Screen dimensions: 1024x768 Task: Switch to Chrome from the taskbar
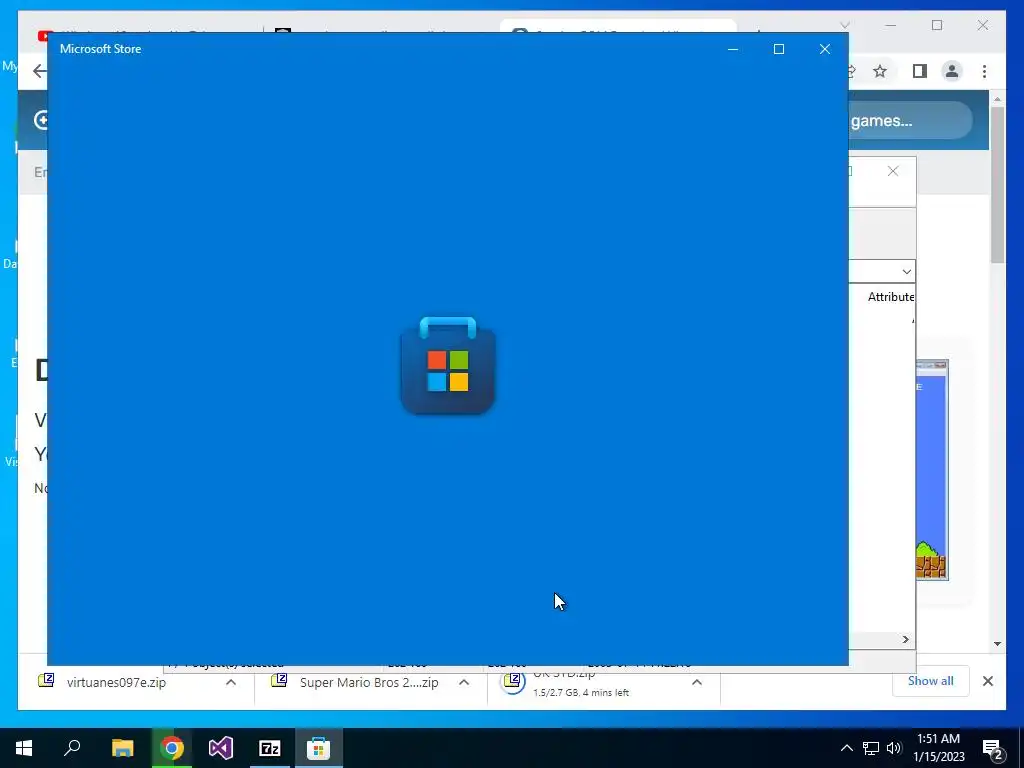point(172,748)
